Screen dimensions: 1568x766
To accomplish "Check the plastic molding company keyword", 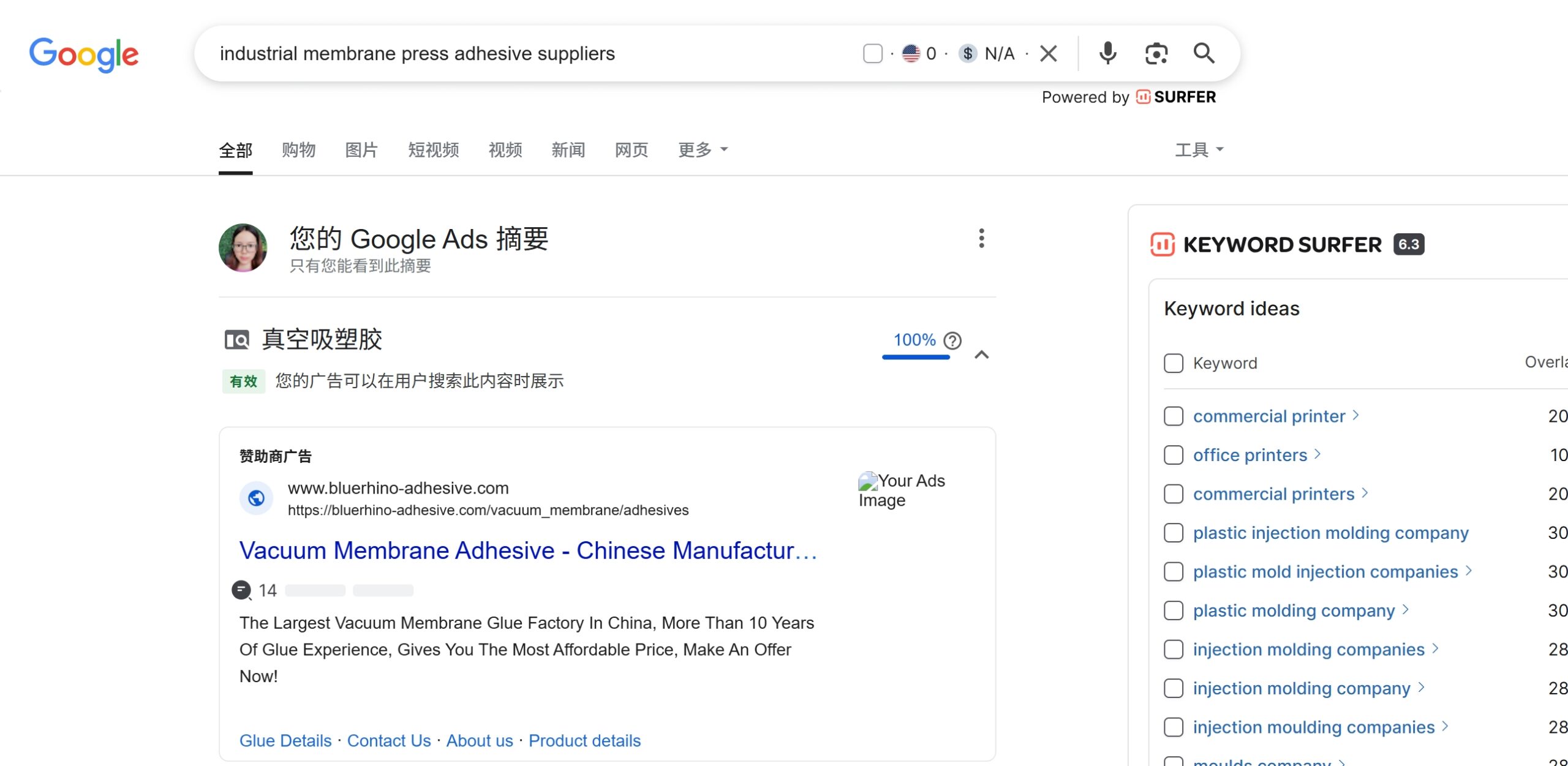I will (x=1174, y=610).
